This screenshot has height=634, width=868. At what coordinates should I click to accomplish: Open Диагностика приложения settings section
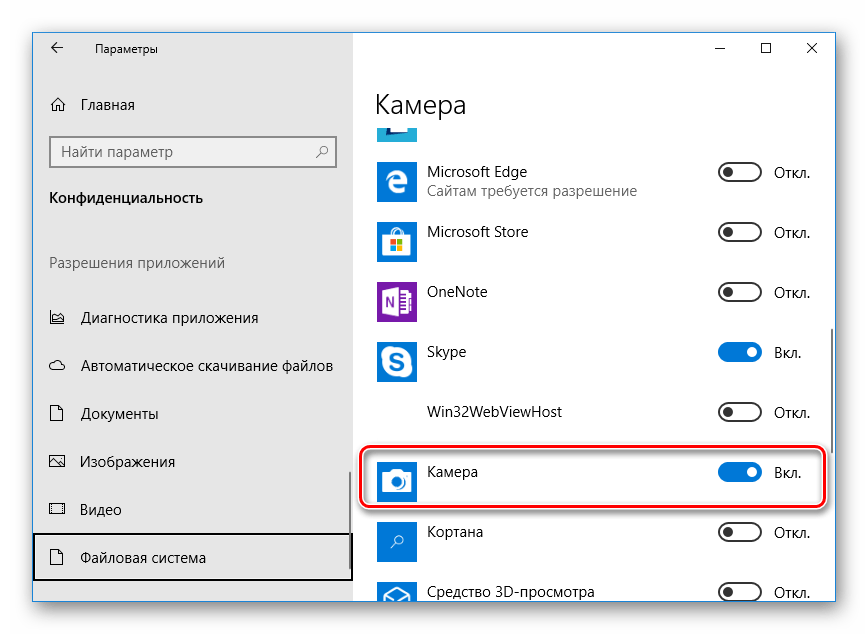(169, 318)
